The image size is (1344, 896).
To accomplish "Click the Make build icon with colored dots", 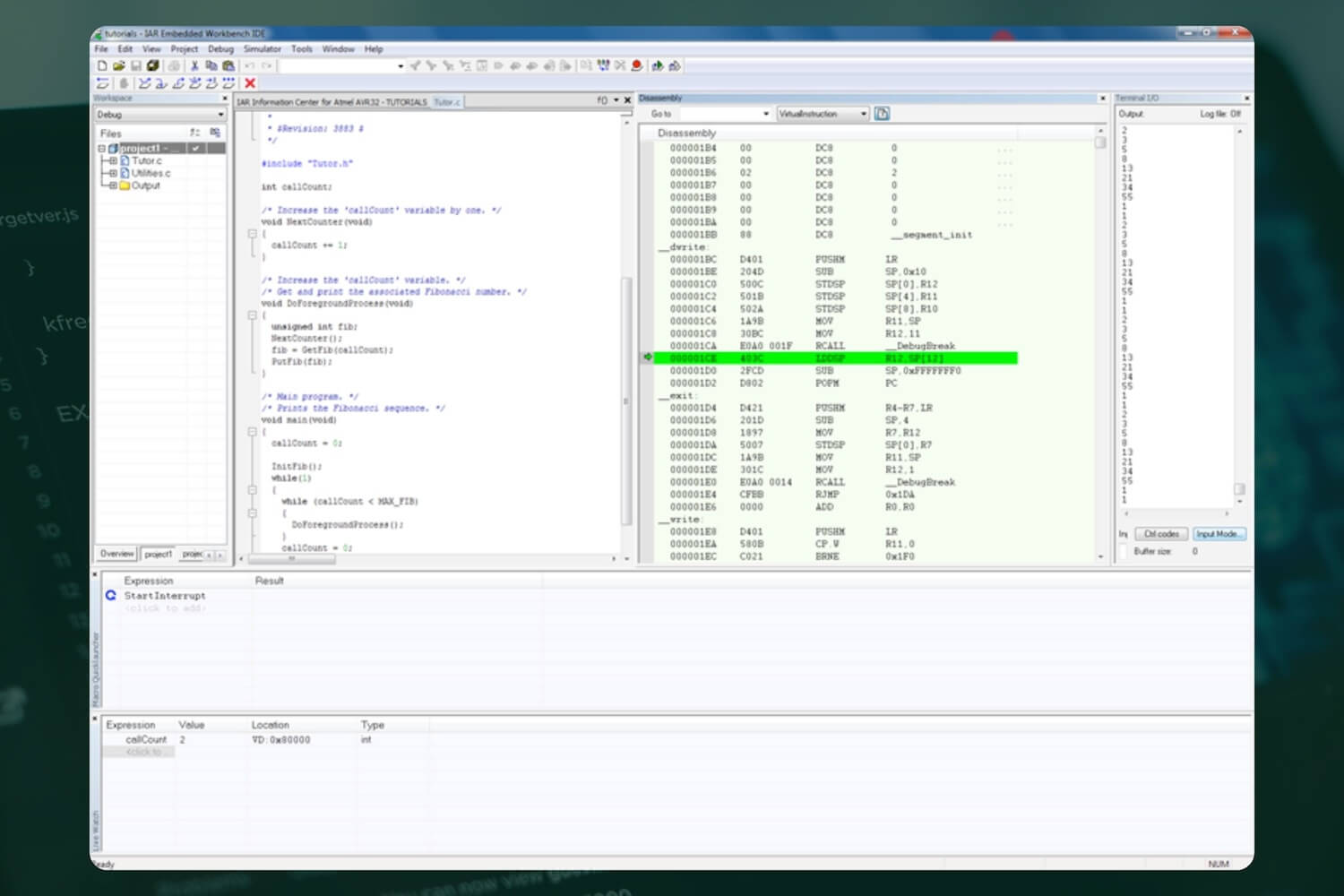I will pos(603,65).
